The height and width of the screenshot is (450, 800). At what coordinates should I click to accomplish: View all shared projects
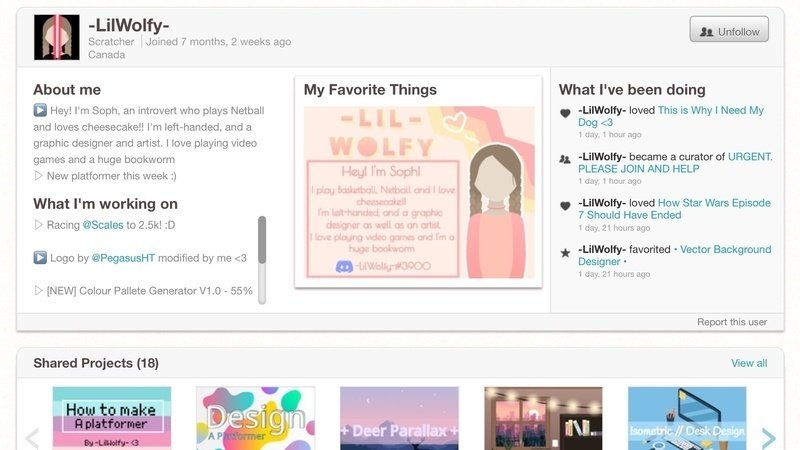click(x=749, y=363)
